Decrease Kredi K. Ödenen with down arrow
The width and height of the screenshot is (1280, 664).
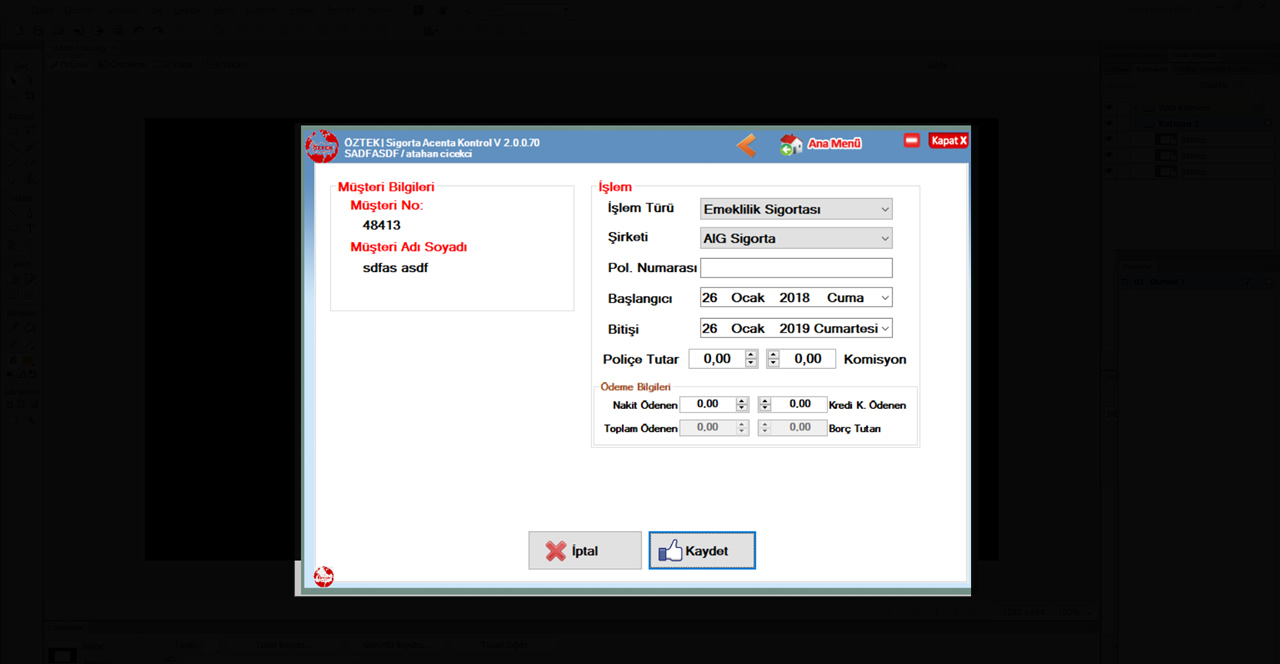point(765,408)
